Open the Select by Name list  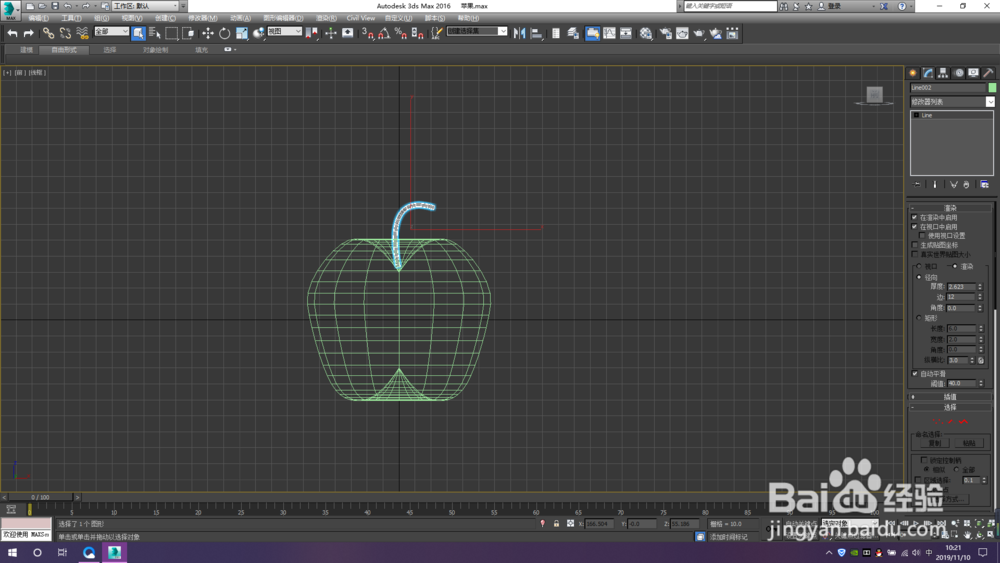pos(155,33)
